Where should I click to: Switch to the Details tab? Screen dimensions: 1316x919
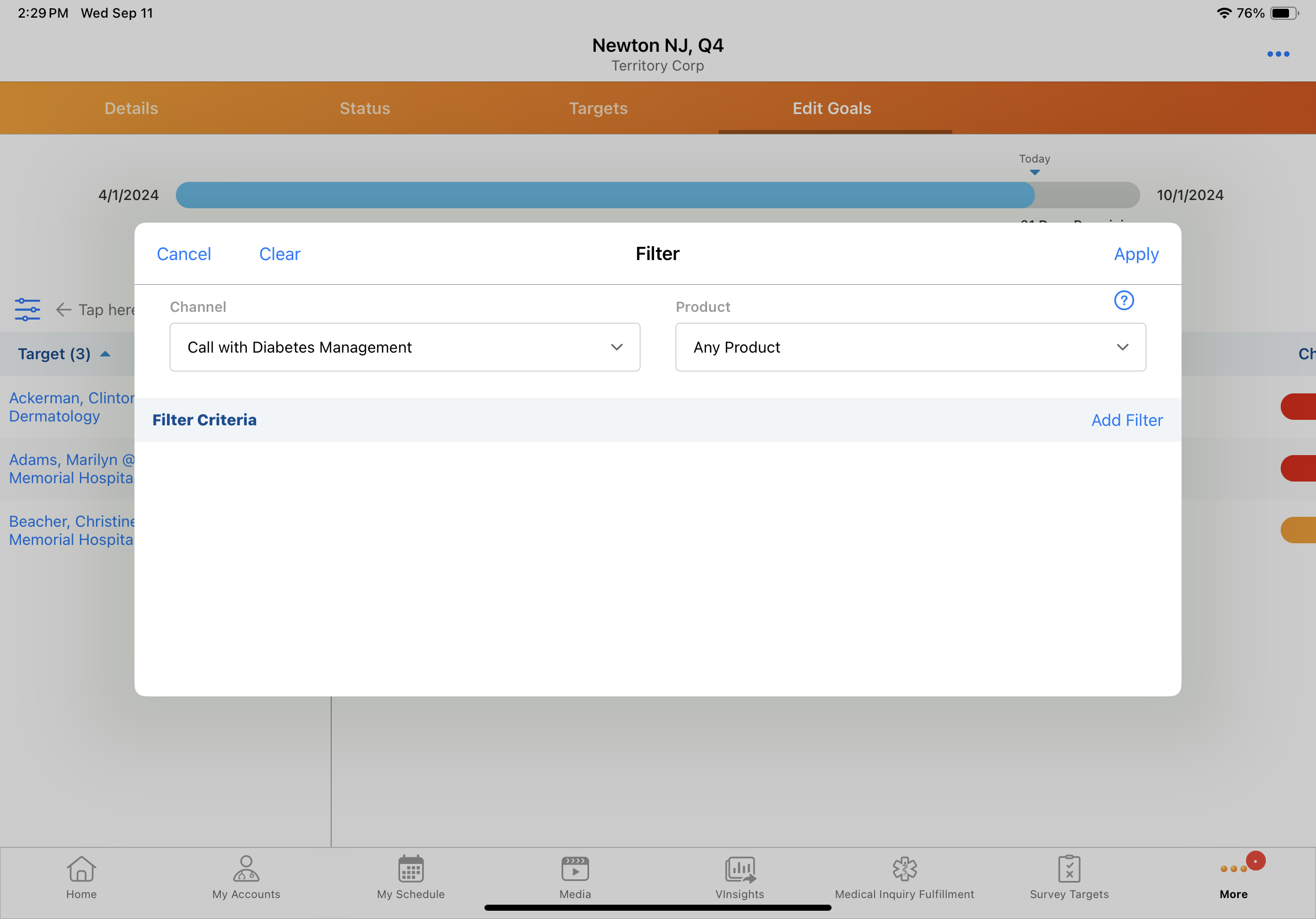[131, 109]
